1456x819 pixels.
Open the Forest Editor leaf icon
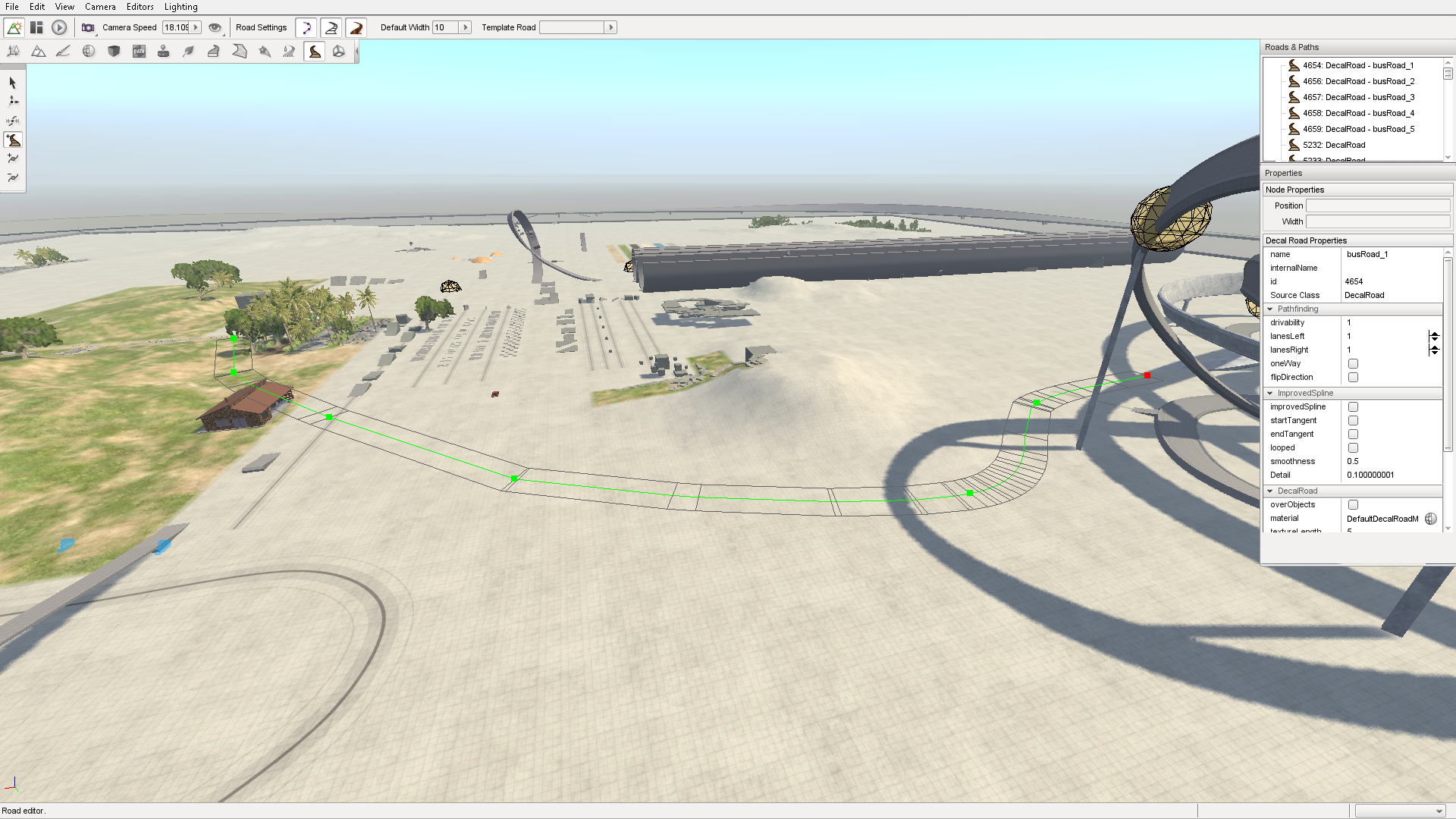click(x=189, y=52)
